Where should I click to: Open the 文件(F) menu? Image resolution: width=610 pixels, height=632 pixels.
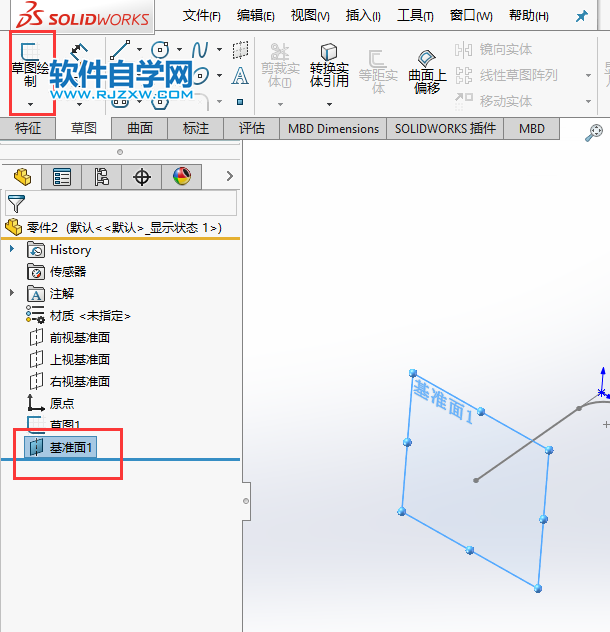pos(202,16)
